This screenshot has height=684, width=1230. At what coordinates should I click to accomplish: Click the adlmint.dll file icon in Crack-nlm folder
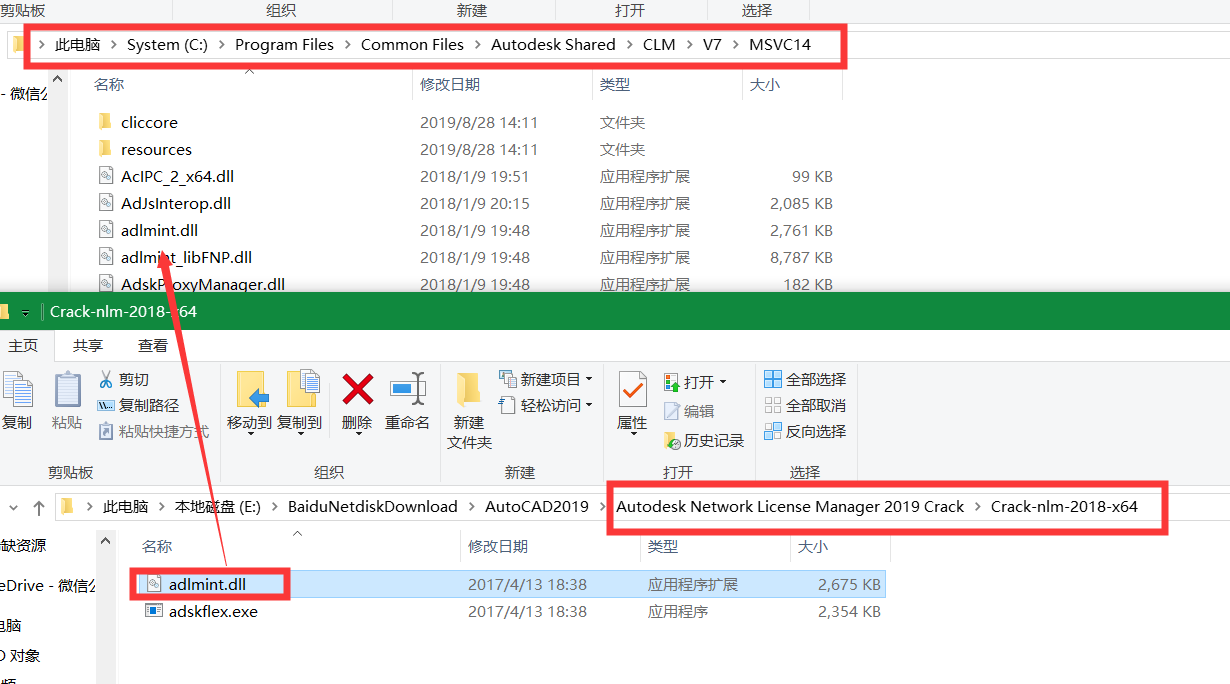[x=153, y=584]
